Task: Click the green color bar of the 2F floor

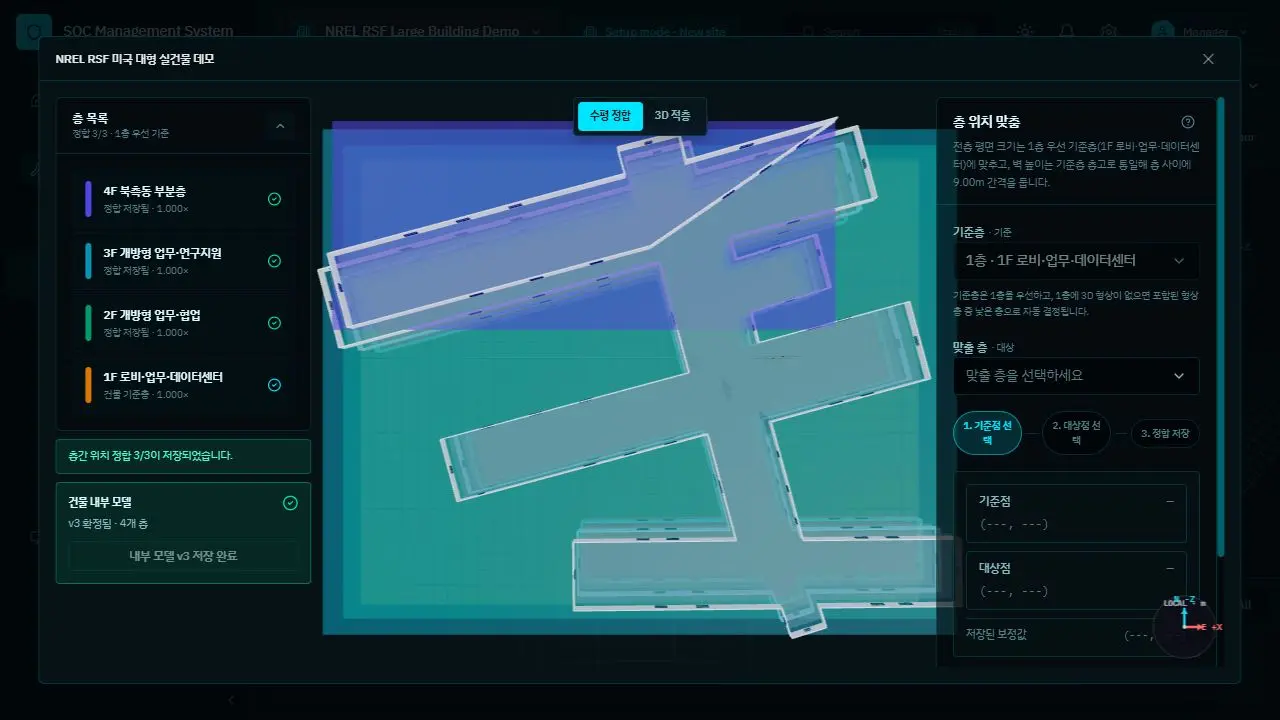Action: pos(88,323)
